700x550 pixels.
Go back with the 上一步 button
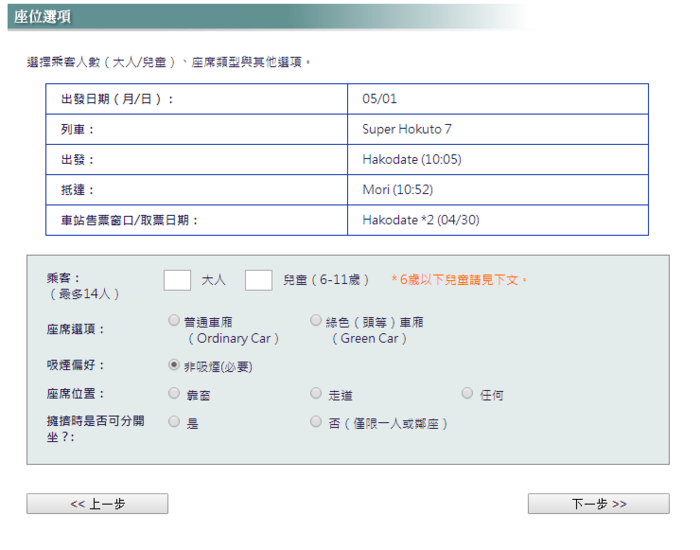tap(97, 504)
